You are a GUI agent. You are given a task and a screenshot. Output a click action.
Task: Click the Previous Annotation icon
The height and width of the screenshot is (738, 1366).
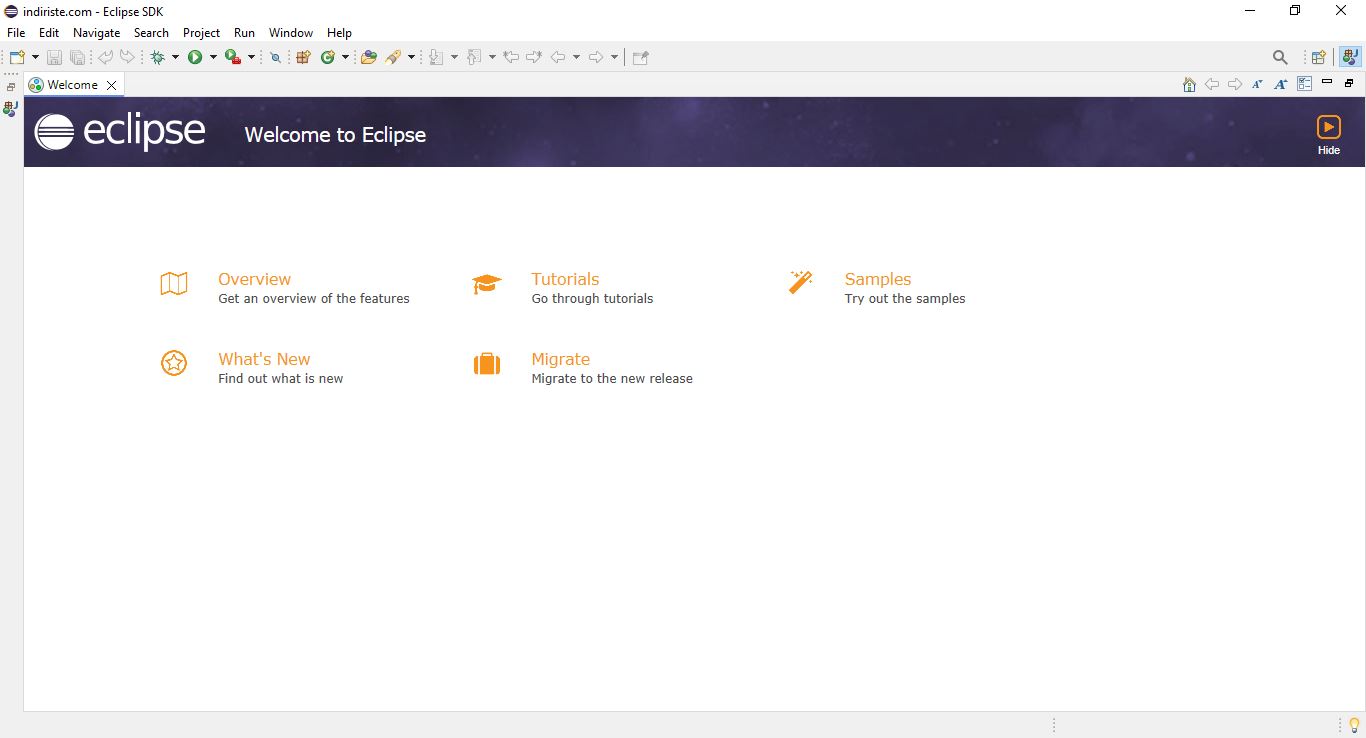(474, 58)
